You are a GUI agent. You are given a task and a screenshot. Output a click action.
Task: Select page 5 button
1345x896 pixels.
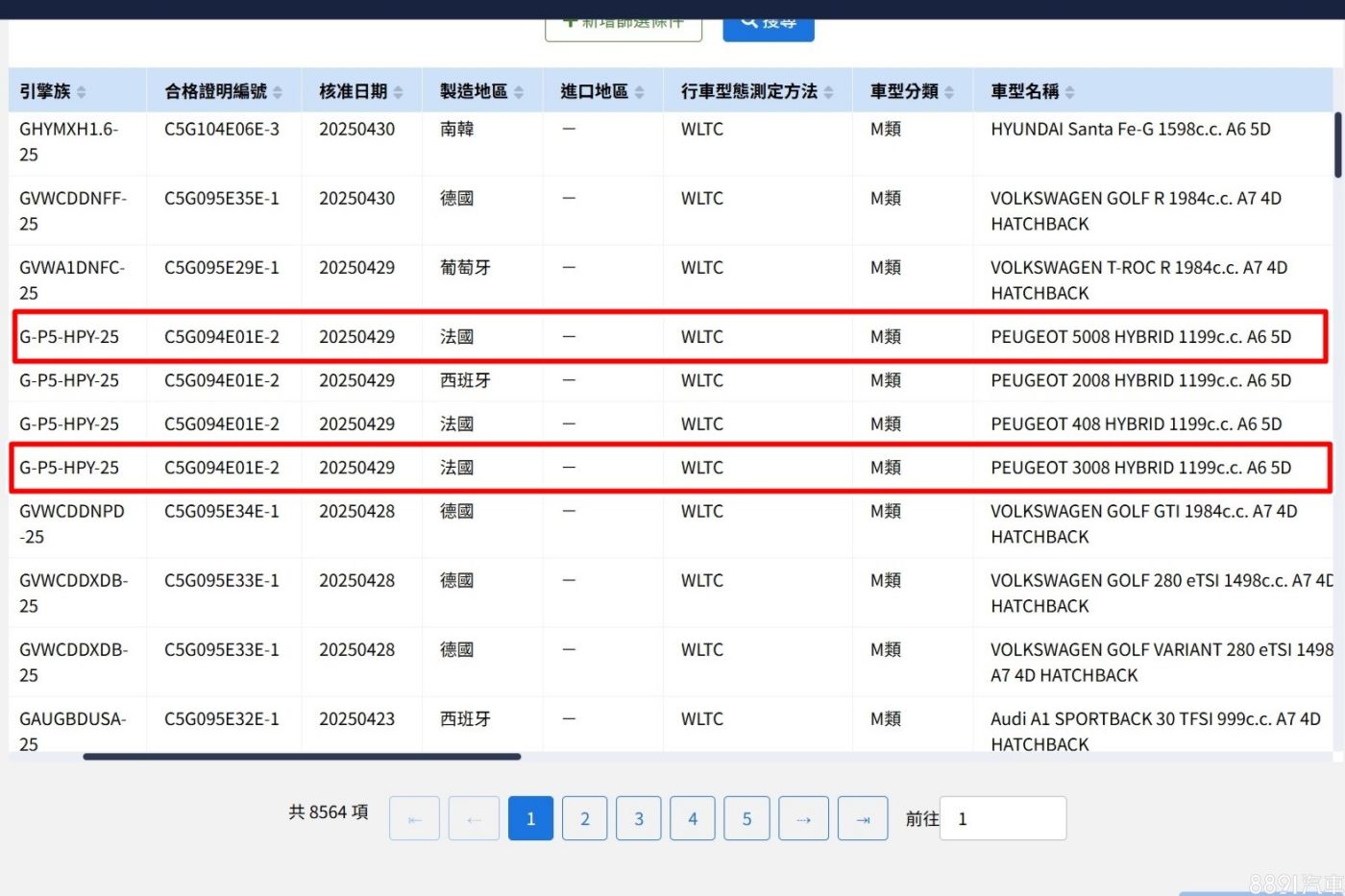point(746,818)
